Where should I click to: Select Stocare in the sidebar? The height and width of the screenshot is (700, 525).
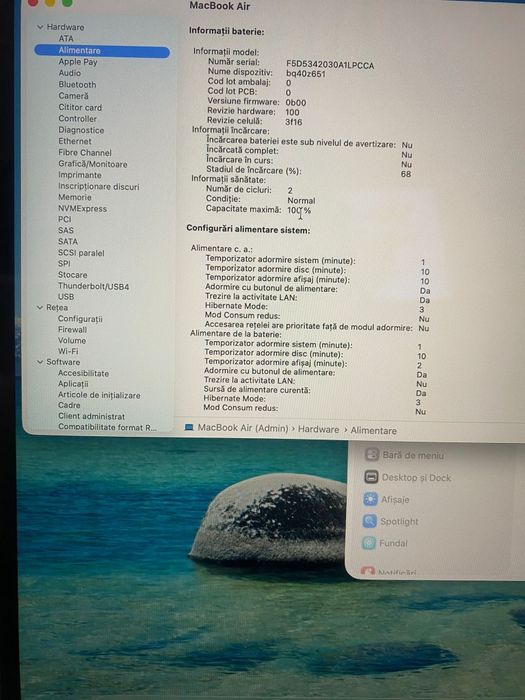(x=73, y=275)
